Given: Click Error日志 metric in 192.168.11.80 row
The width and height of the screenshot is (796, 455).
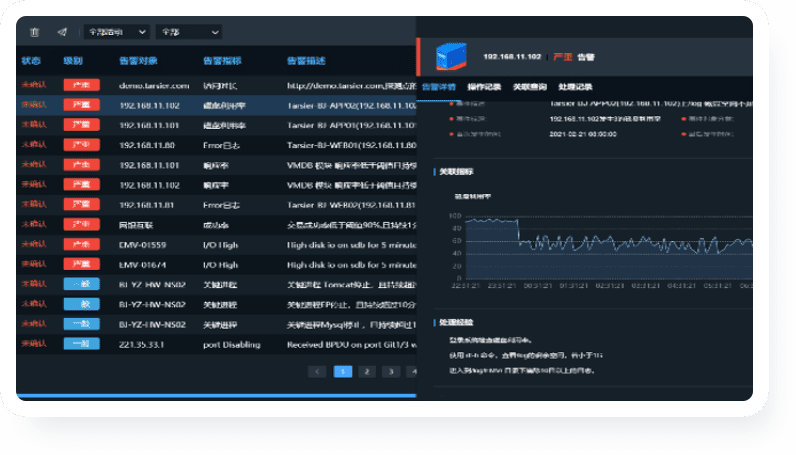Looking at the screenshot, I should pyautogui.click(x=221, y=145).
